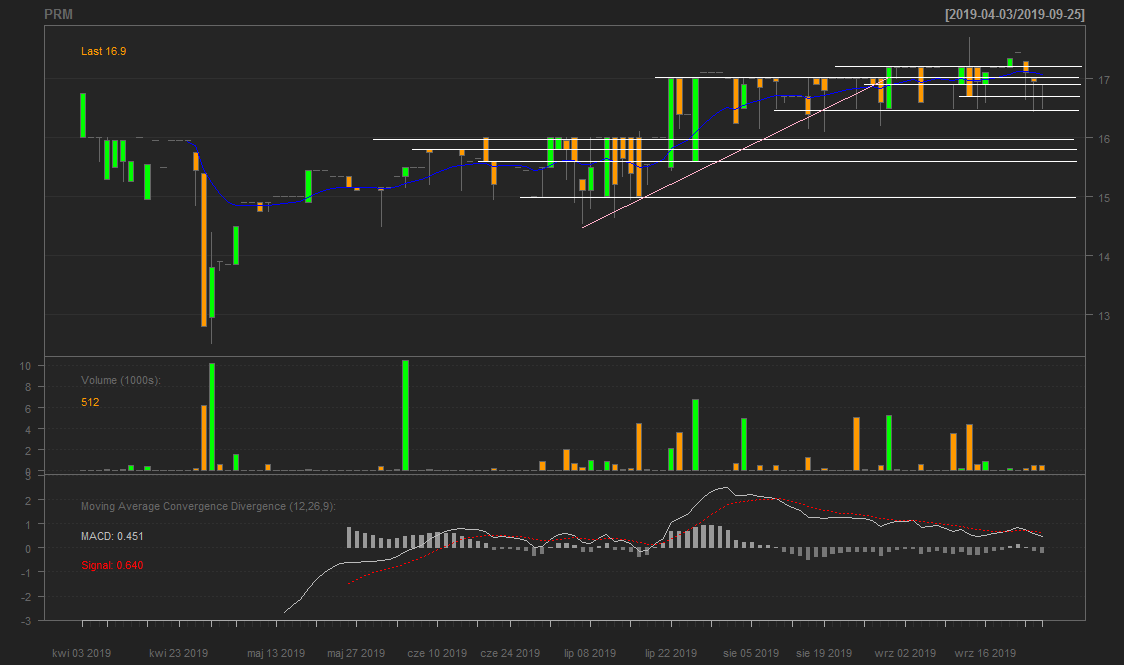1124x665 pixels.
Task: Click the volume axis label 4
Action: click(x=28, y=430)
